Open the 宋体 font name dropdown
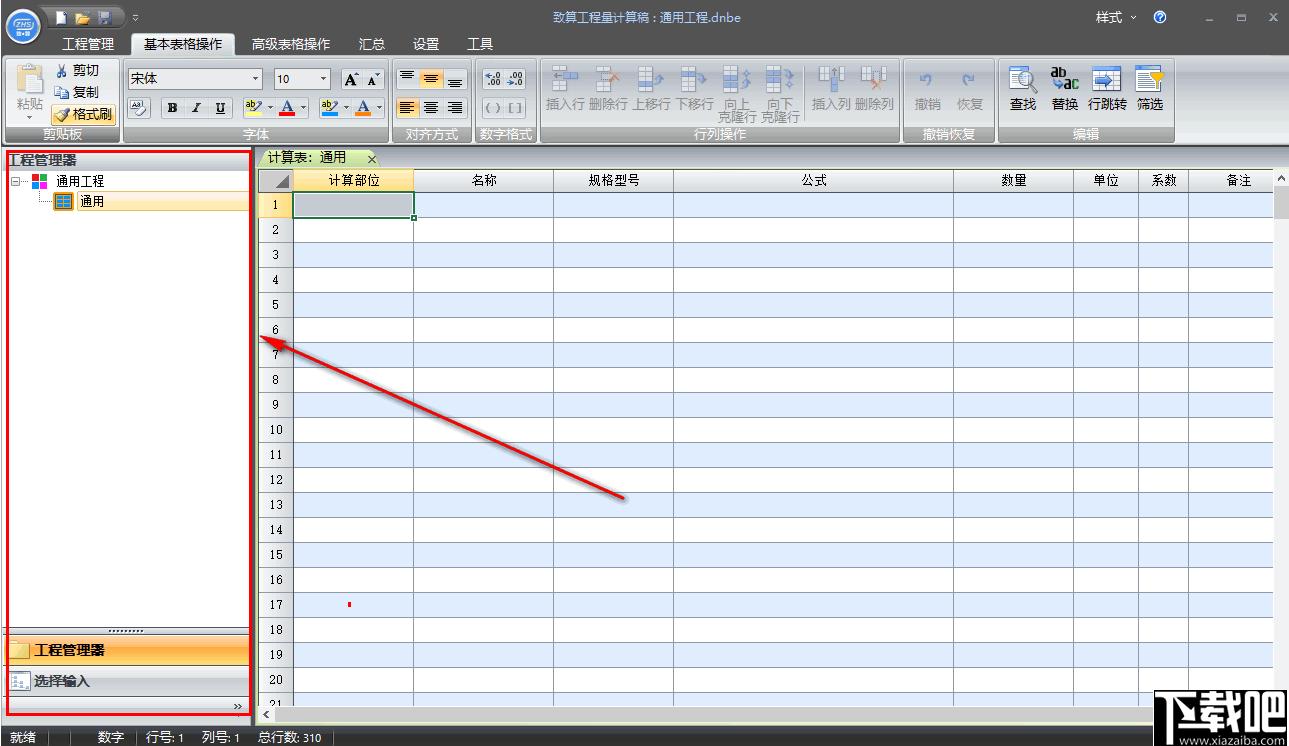 tap(256, 79)
